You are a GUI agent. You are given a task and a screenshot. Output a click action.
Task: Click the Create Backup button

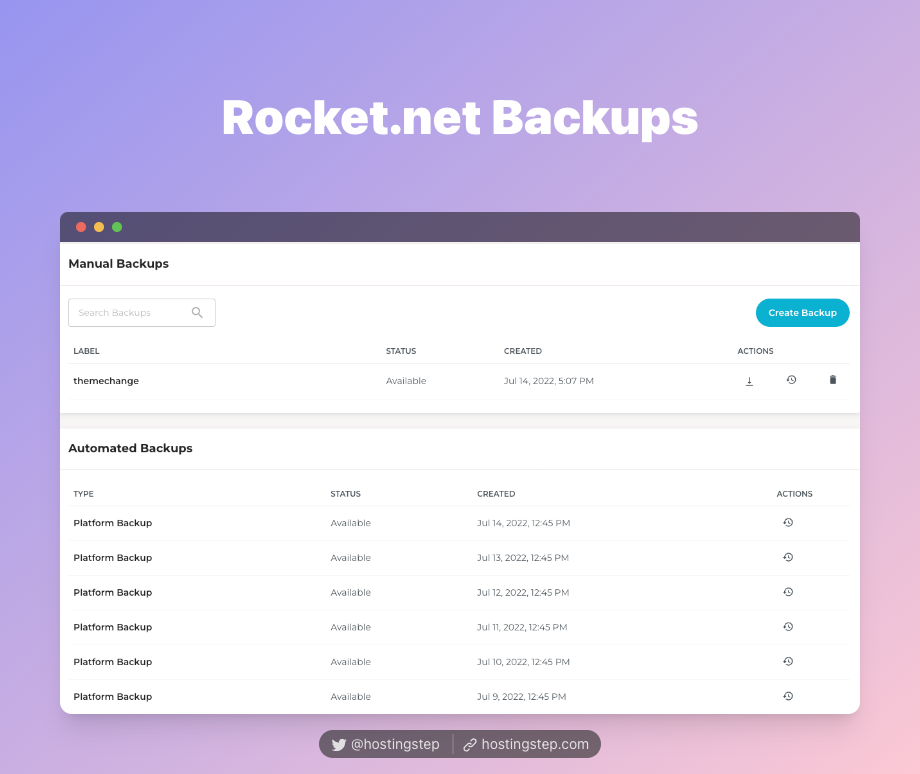pos(802,313)
